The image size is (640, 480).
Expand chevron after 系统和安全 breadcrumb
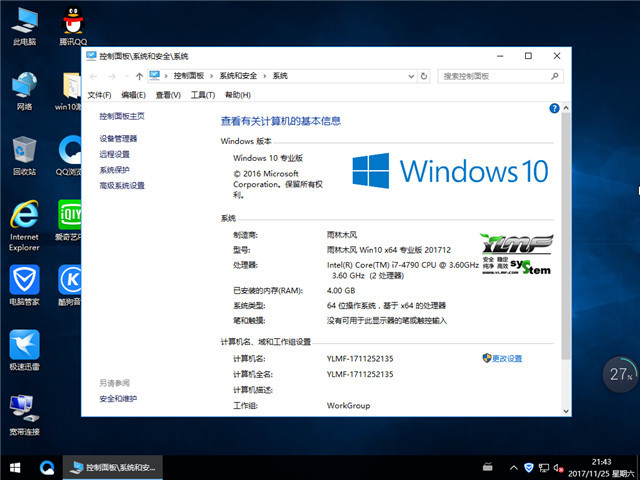tap(264, 76)
